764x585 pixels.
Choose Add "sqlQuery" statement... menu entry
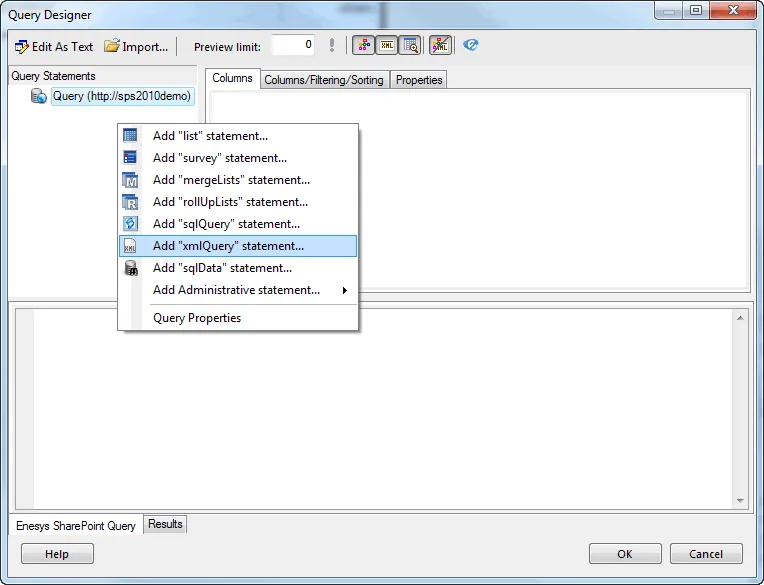[238, 224]
